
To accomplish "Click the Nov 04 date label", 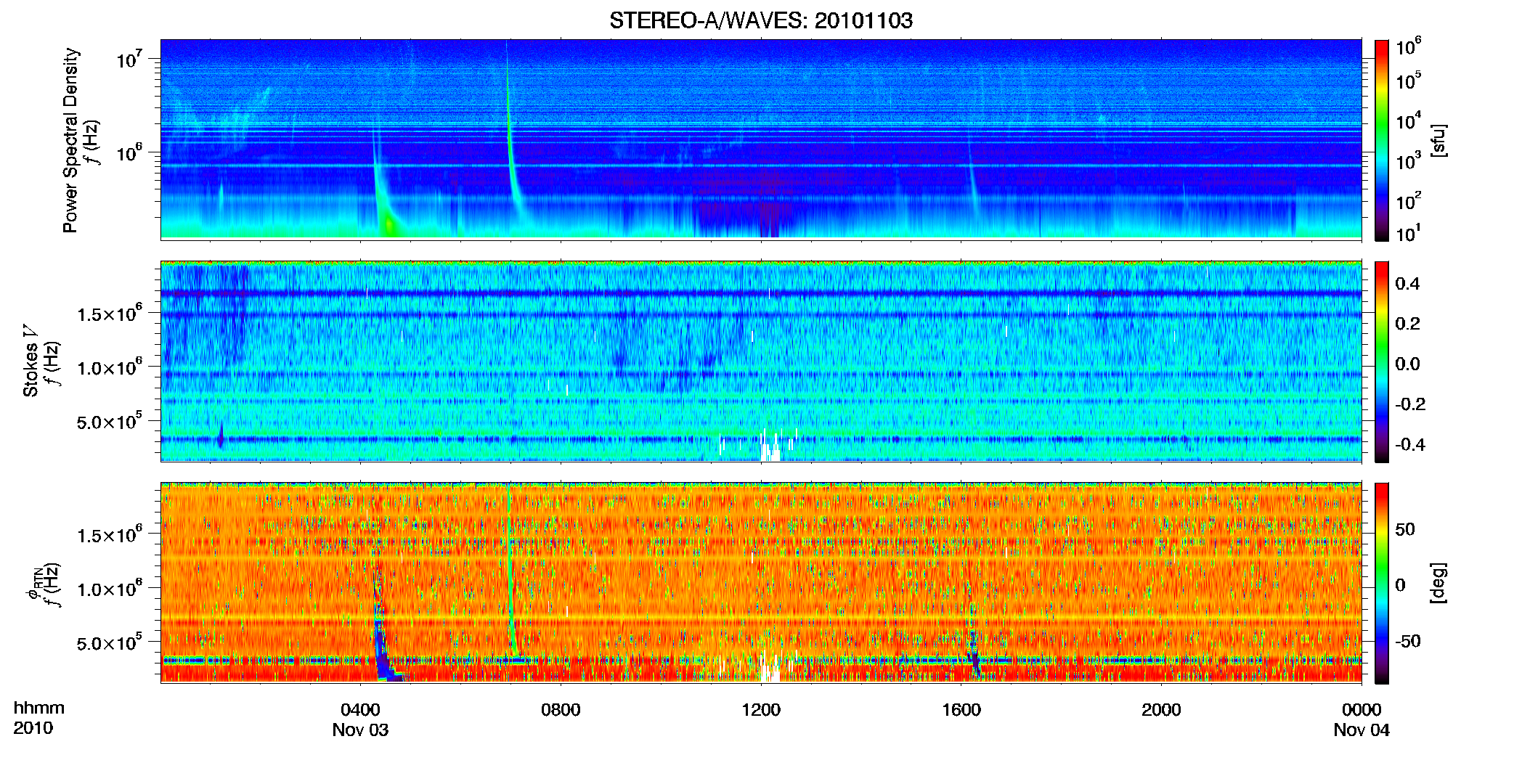I will [1362, 730].
